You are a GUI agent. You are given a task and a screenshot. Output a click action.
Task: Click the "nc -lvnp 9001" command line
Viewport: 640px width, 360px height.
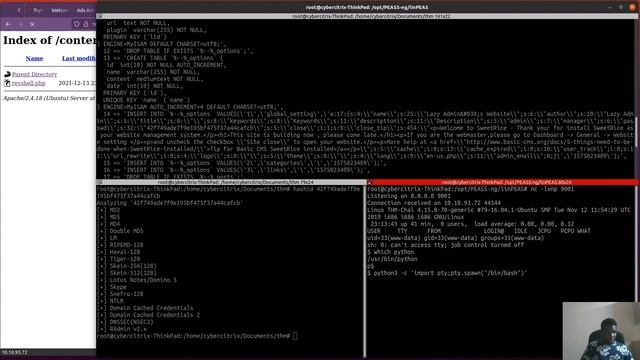[x=470, y=189]
